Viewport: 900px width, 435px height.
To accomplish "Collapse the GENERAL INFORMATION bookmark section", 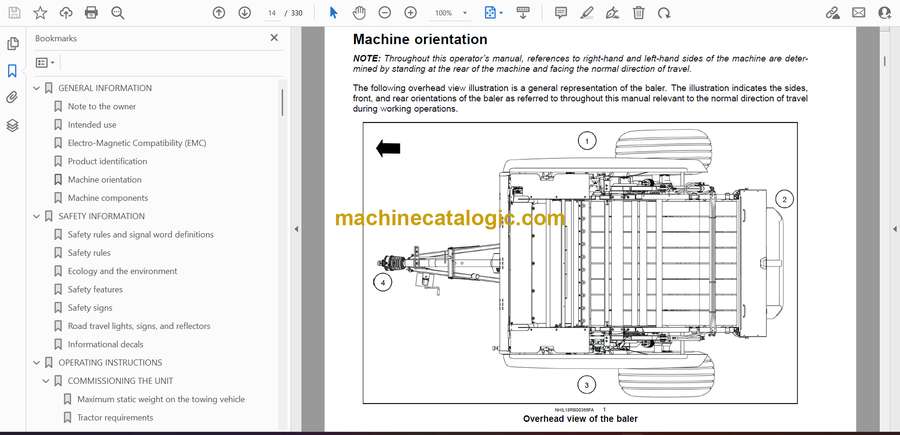I will [37, 88].
